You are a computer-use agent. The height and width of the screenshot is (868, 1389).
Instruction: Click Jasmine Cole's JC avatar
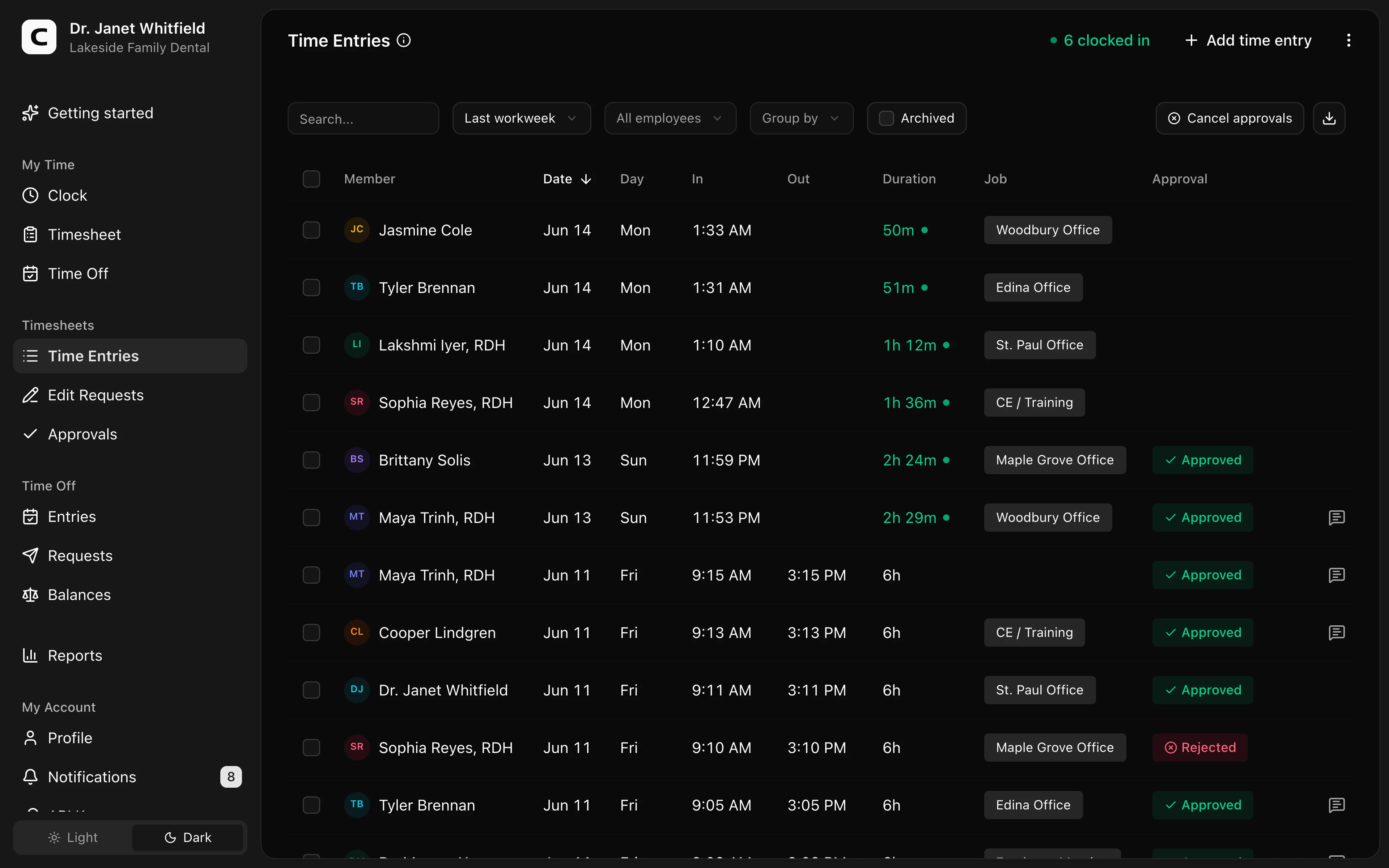tap(357, 230)
